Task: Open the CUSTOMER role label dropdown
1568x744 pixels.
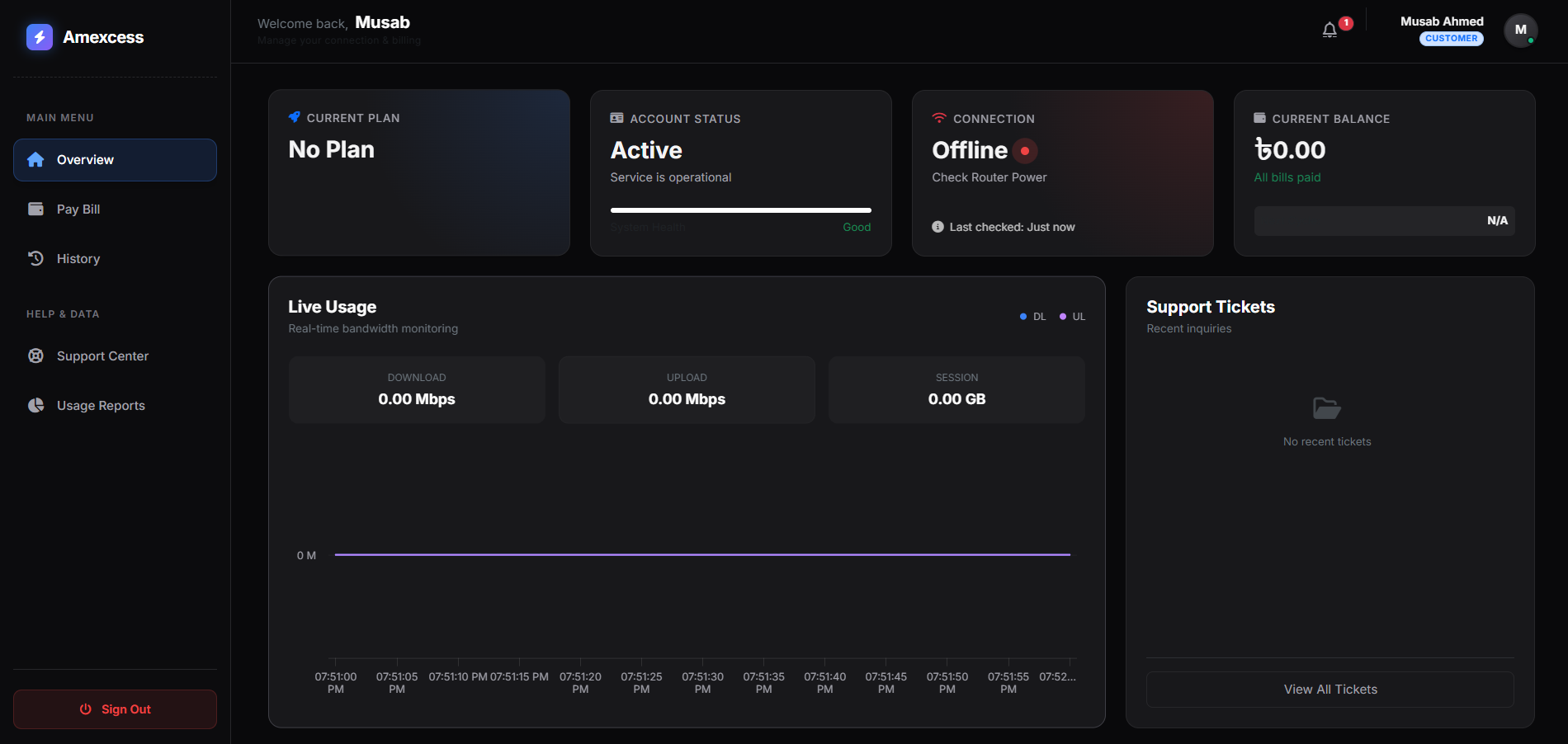Action: [x=1451, y=38]
